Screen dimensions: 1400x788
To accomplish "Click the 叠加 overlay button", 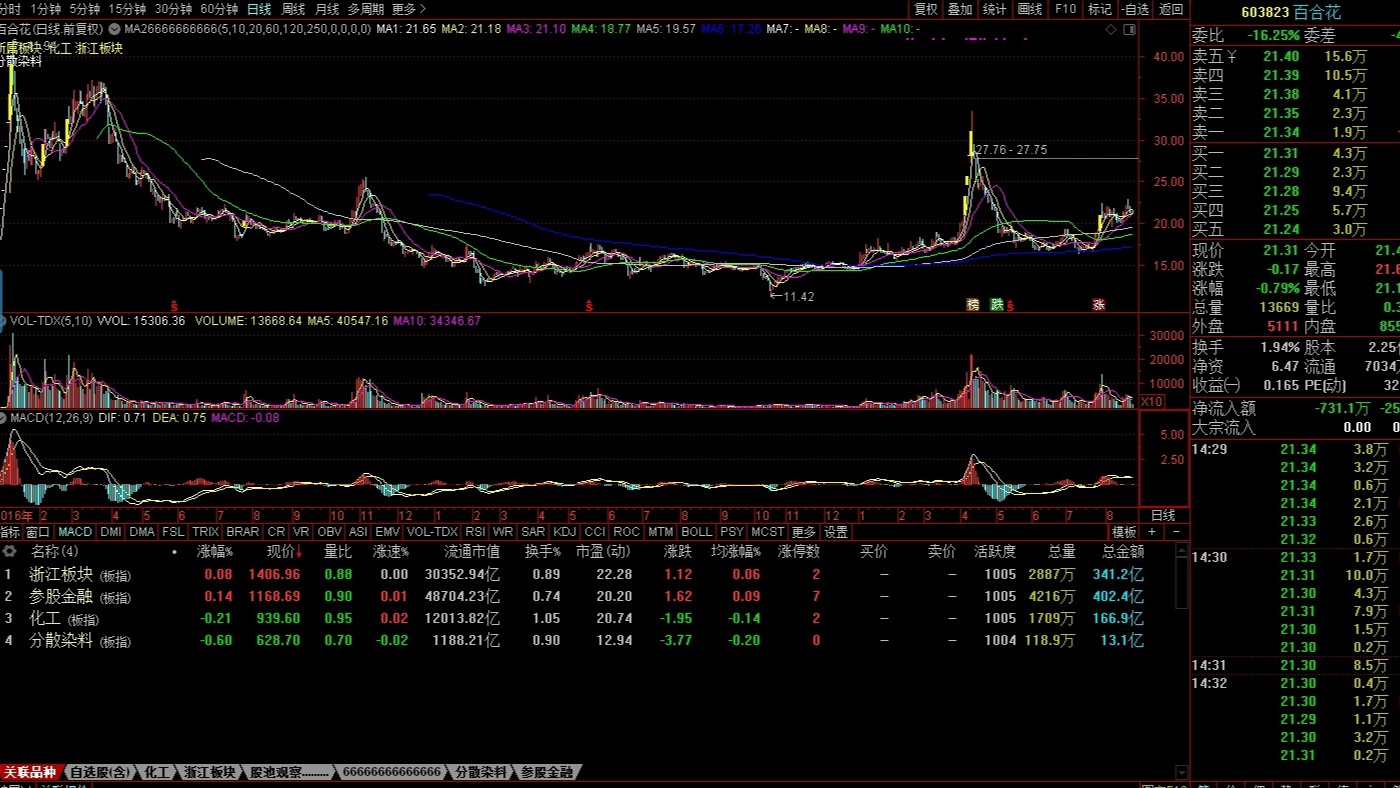I will pos(960,9).
